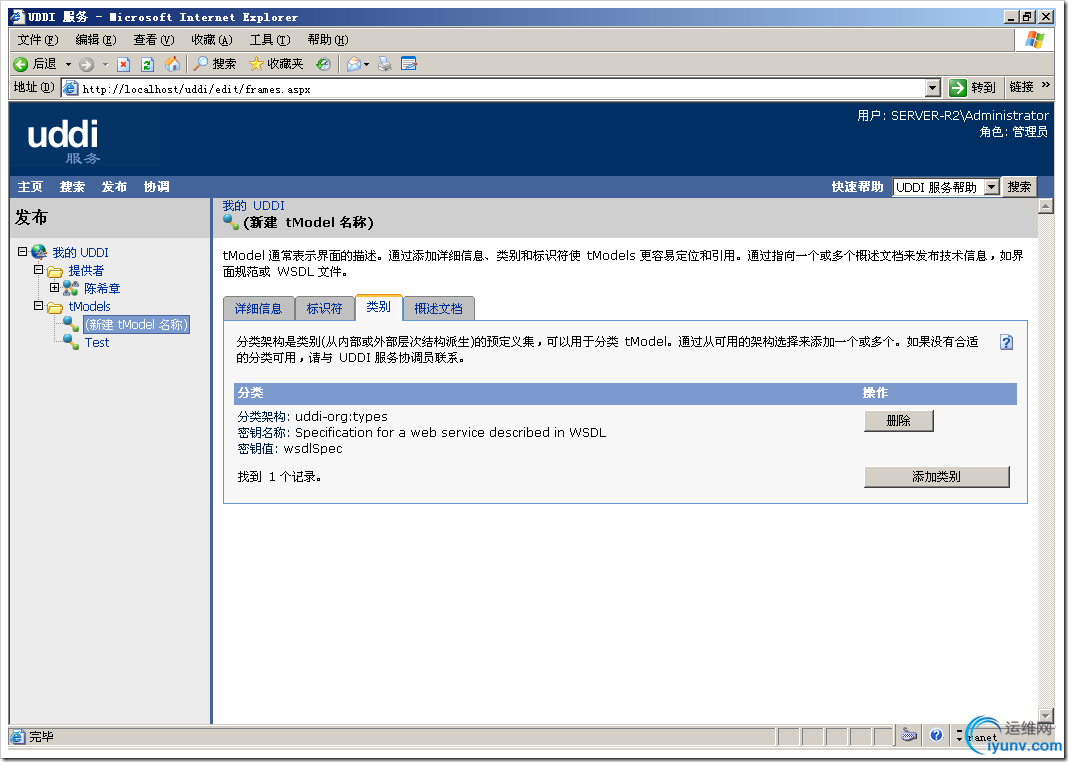1068x762 pixels.
Task: Click the Refresh page icon
Action: (x=147, y=65)
